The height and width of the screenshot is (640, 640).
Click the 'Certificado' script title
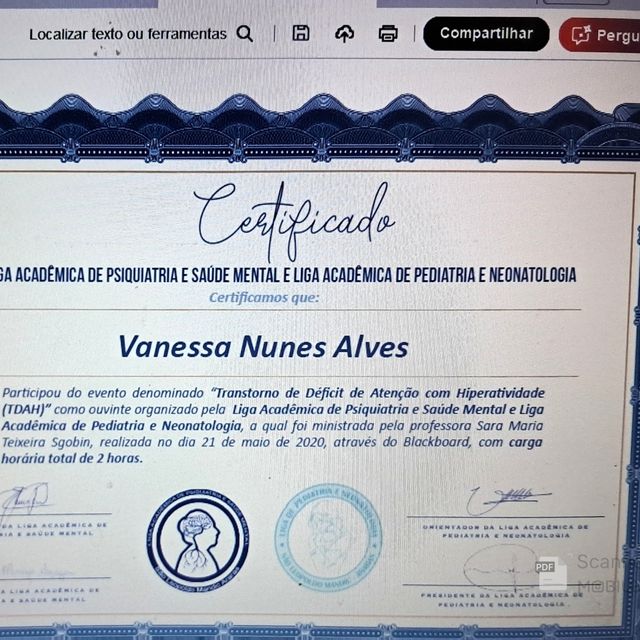[x=294, y=221]
